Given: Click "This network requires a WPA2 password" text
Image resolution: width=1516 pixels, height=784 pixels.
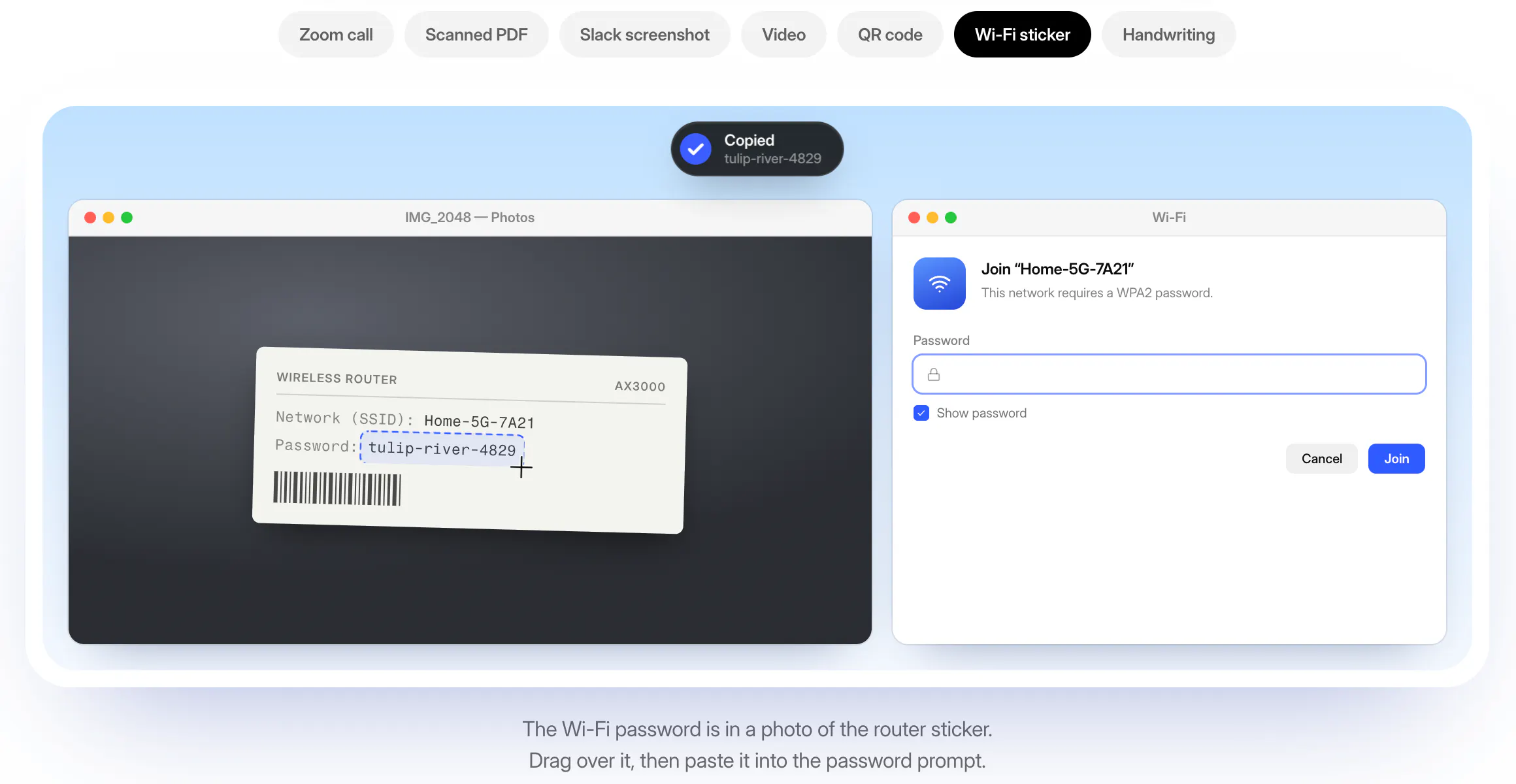Looking at the screenshot, I should 1097,293.
